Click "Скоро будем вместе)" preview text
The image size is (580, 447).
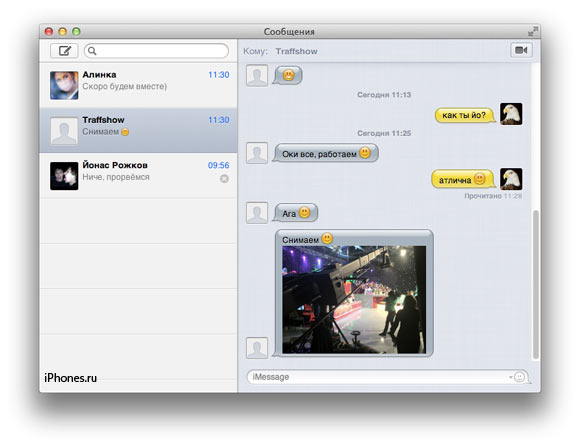tap(124, 86)
